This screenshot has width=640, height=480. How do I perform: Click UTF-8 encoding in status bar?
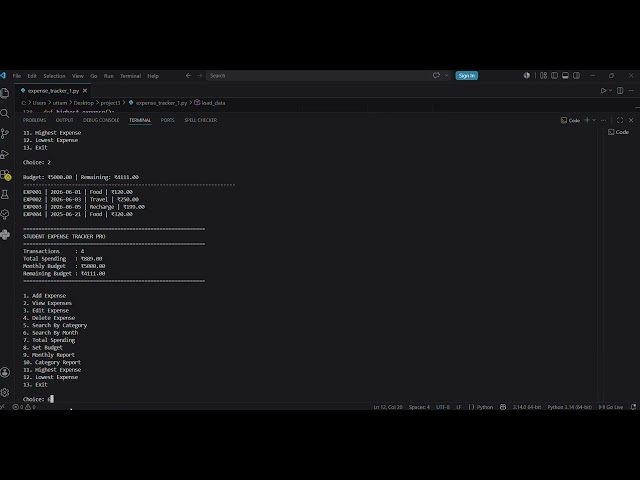pyautogui.click(x=443, y=407)
